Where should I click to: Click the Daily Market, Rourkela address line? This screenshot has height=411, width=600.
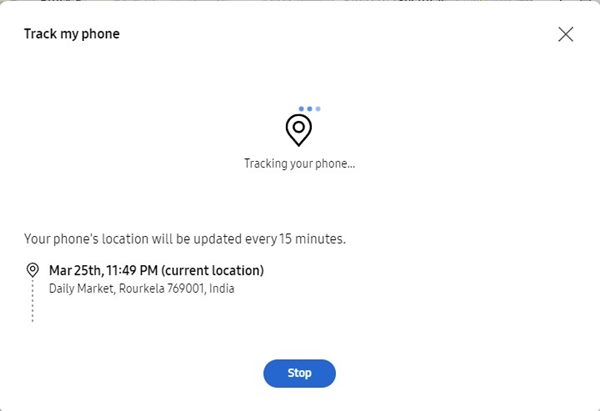point(142,288)
